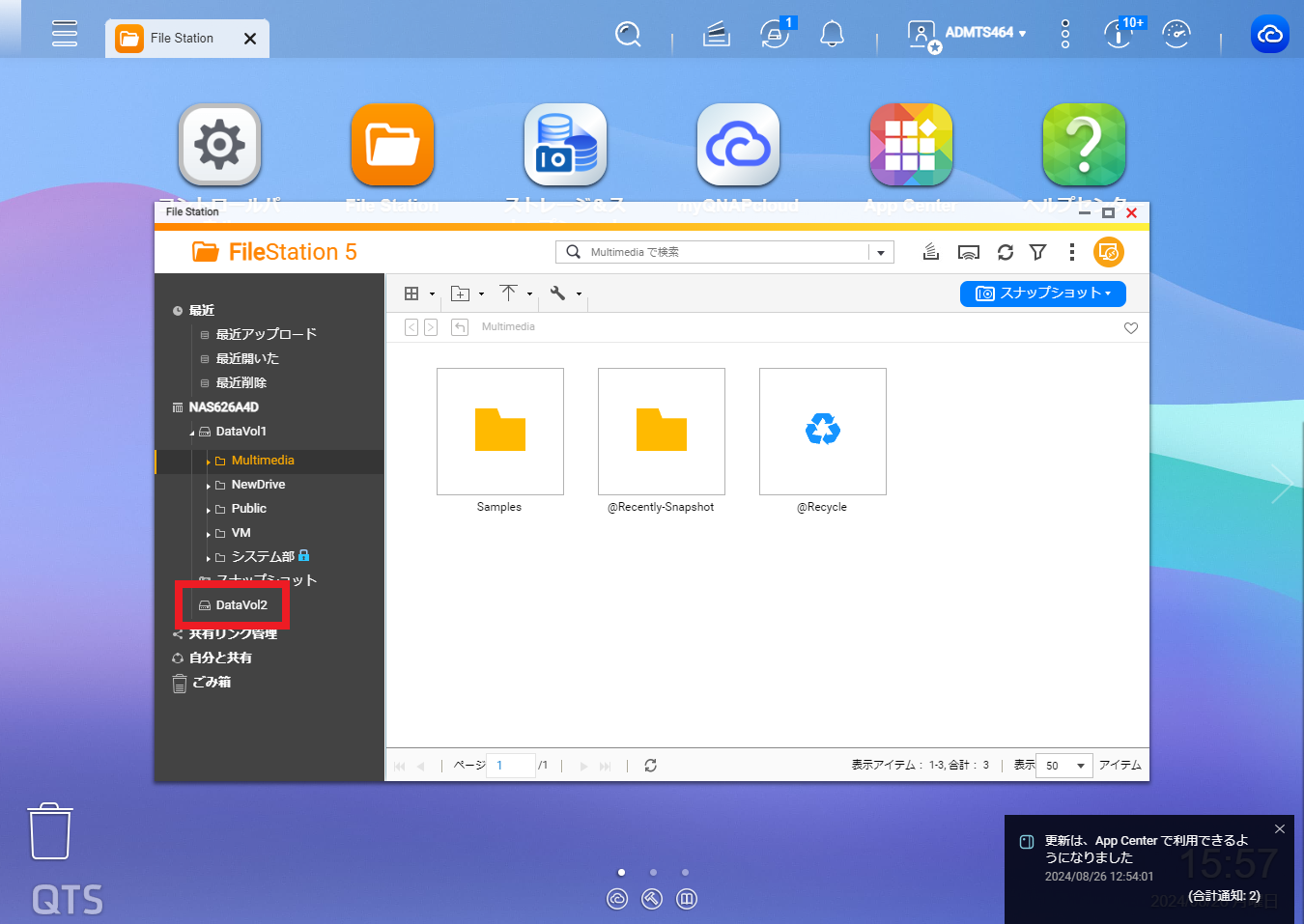Select 最近開いた in sidebar
The height and width of the screenshot is (924, 1304).
coord(247,358)
